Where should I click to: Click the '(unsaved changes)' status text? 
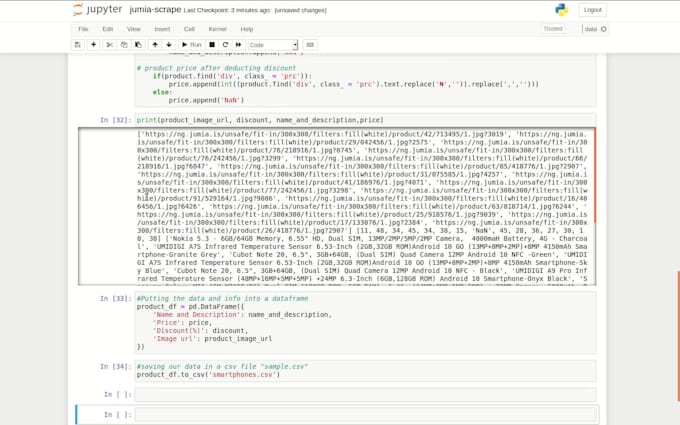pyautogui.click(x=301, y=10)
